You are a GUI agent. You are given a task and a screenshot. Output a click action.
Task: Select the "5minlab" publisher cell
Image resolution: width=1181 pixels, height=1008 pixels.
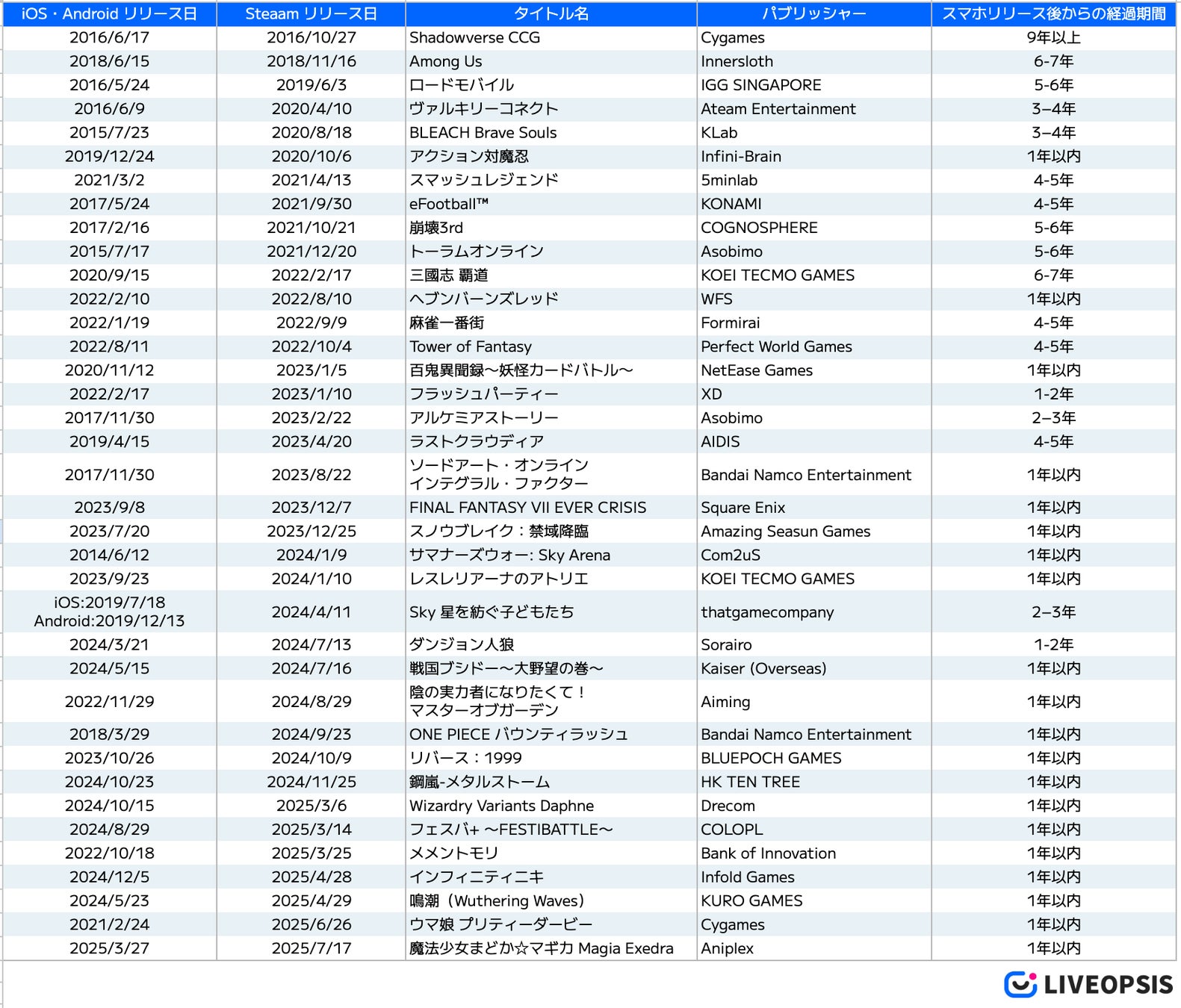(x=814, y=180)
